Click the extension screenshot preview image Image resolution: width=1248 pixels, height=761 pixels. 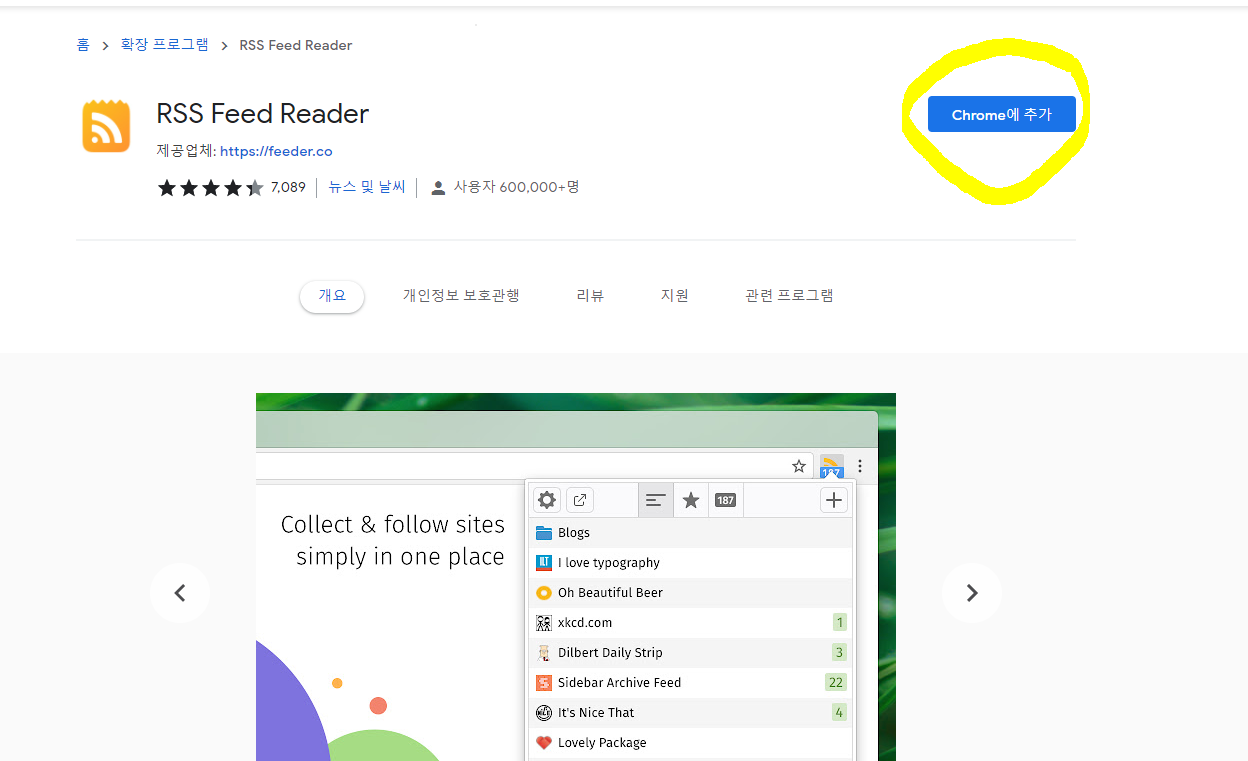click(576, 577)
